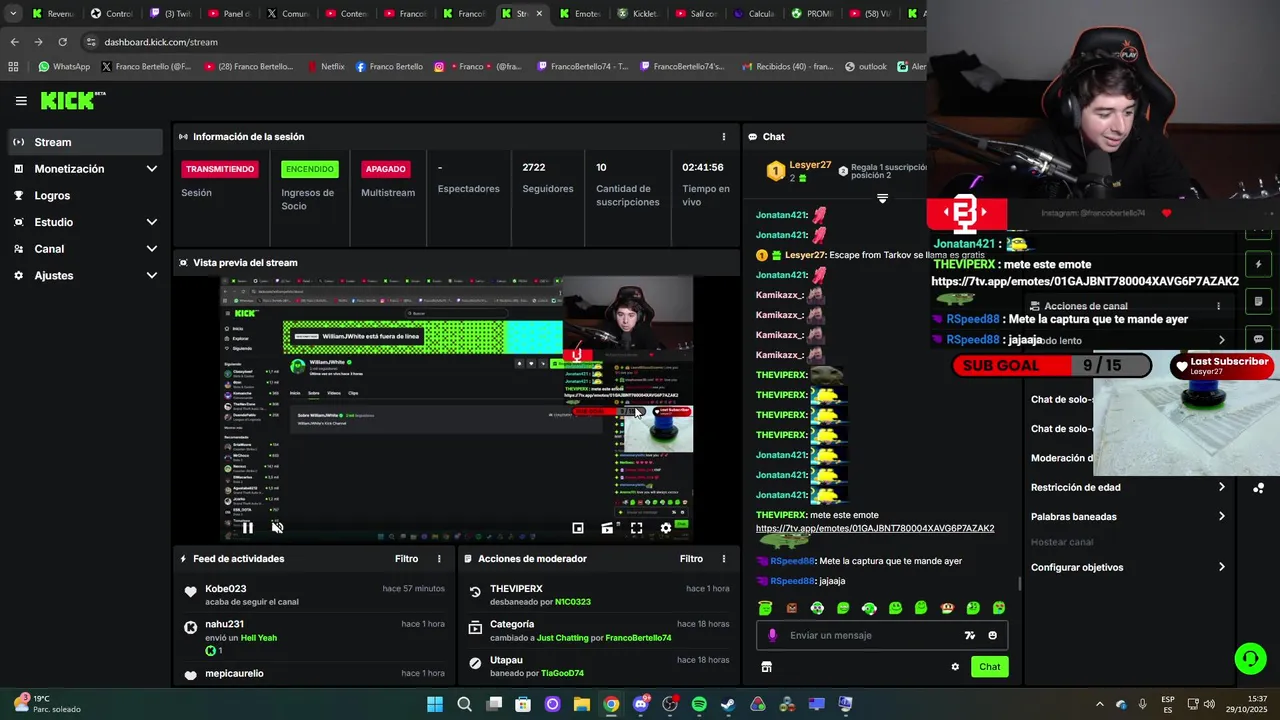Viewport: 1280px width, 720px height.
Task: Expand Estudio sidebar section
Action: [x=84, y=222]
